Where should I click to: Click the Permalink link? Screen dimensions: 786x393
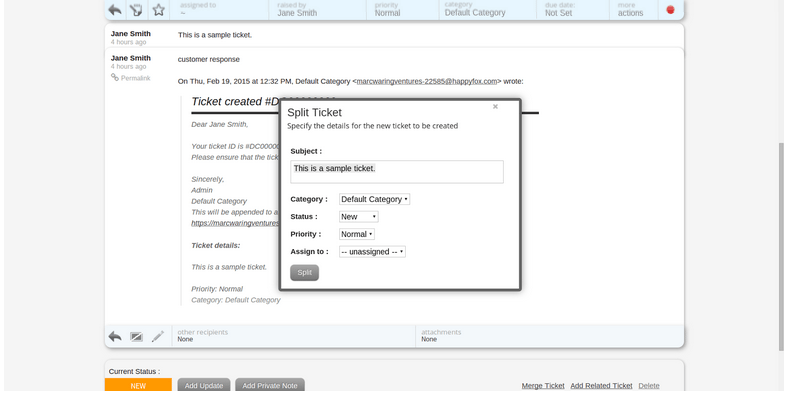tap(130, 78)
